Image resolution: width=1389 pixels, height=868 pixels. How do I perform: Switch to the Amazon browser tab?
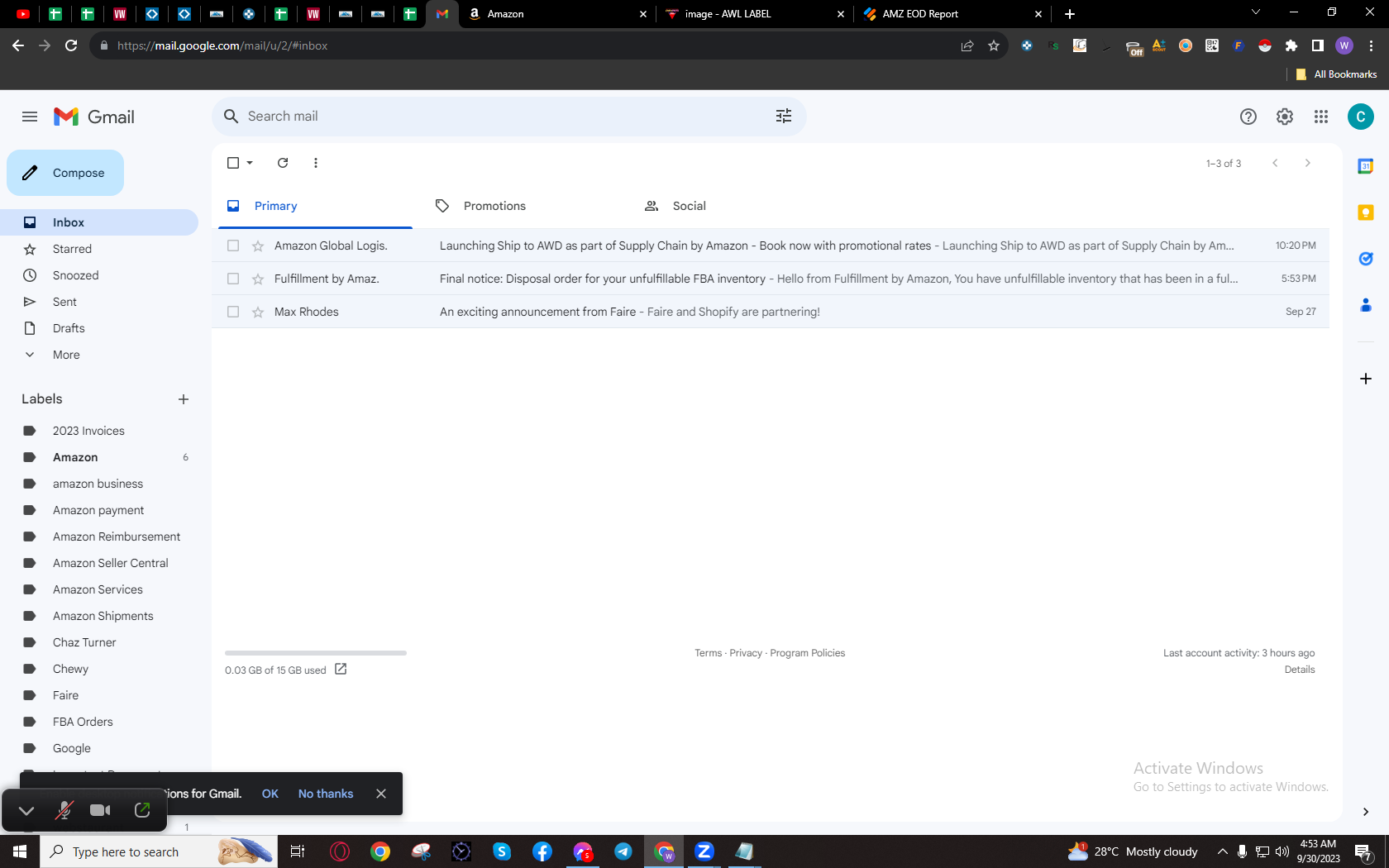[x=557, y=14]
